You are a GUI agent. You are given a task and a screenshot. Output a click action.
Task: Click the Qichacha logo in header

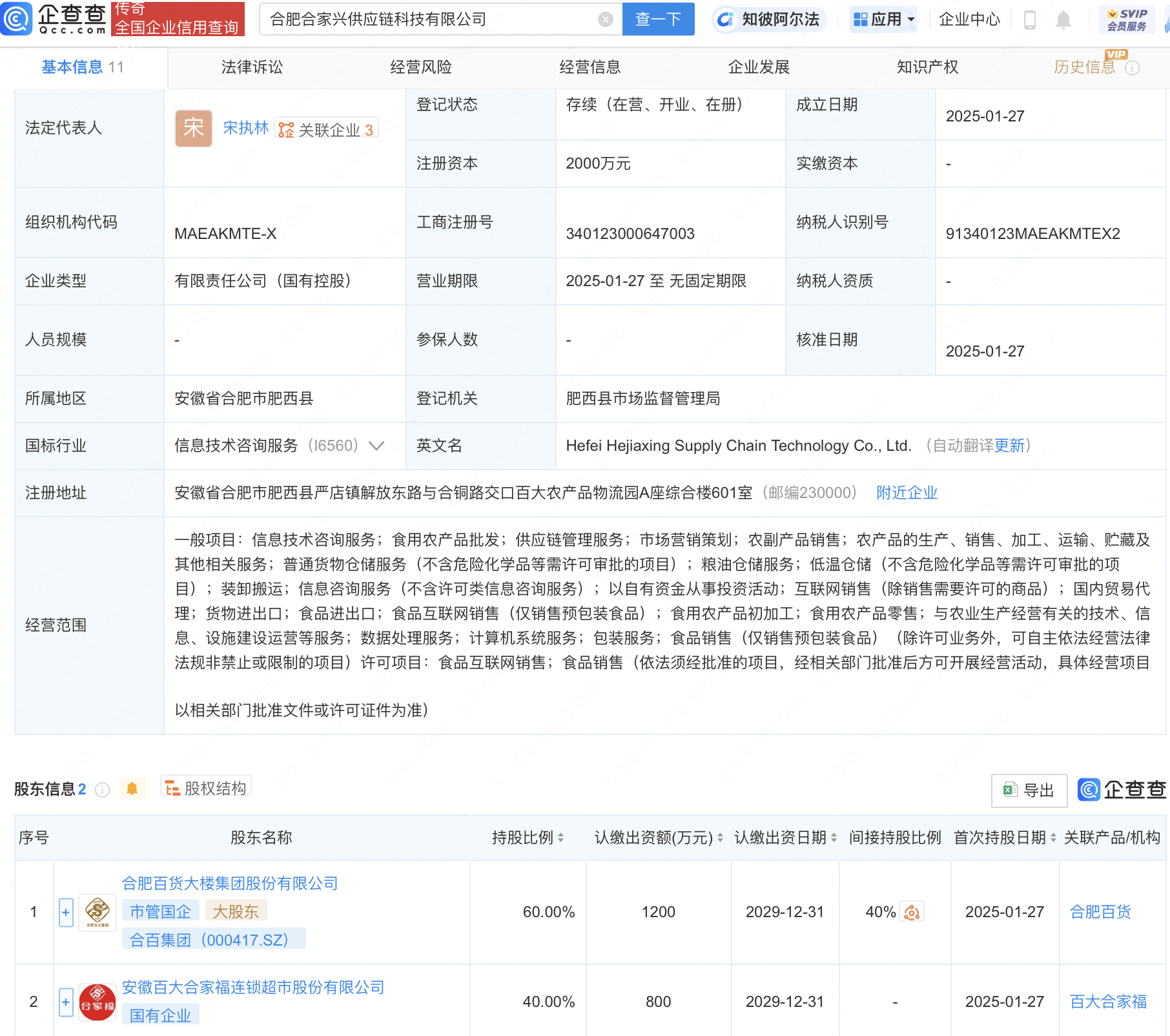[x=54, y=19]
